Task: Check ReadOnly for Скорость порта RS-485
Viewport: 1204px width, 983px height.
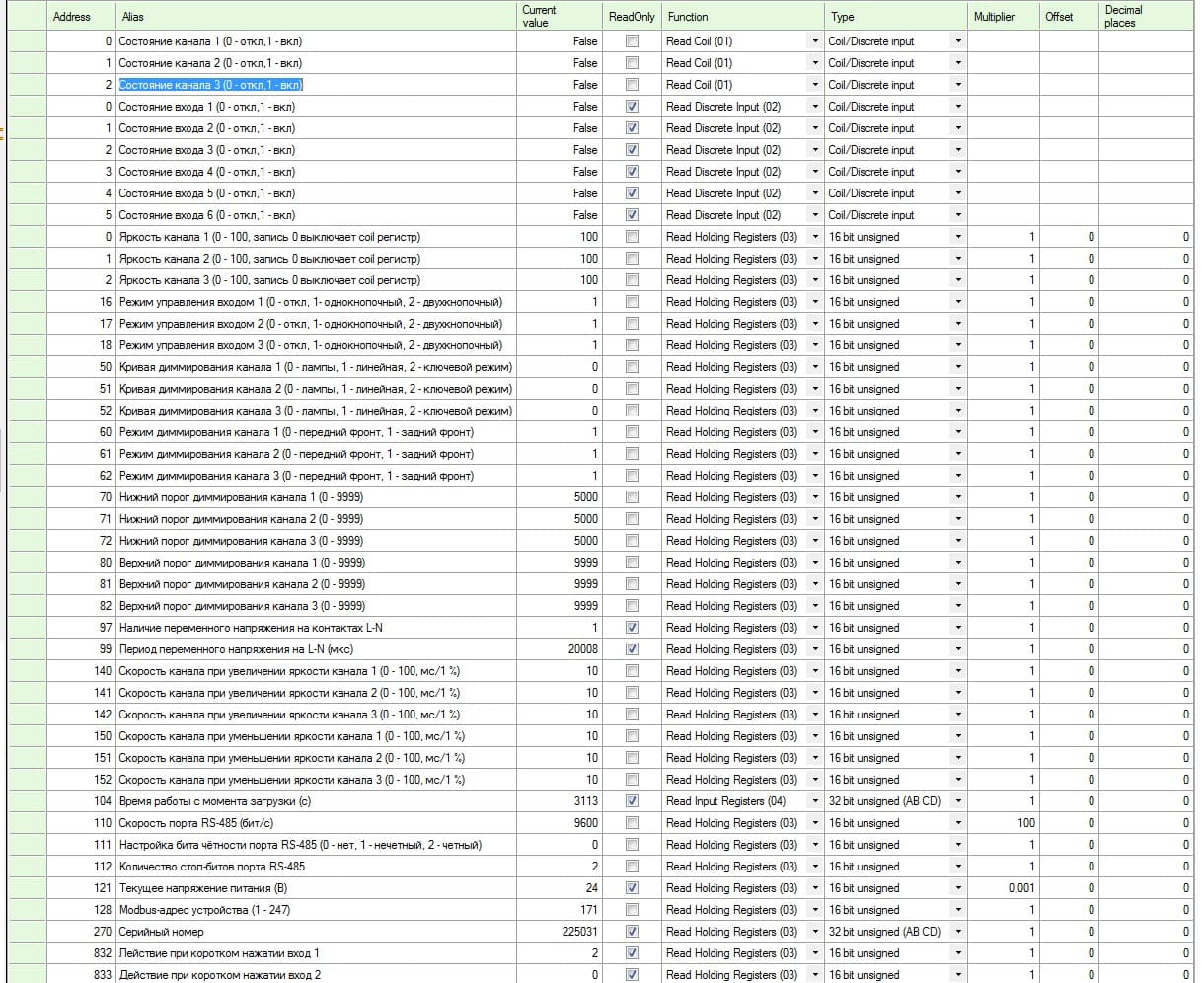Action: pyautogui.click(x=632, y=823)
